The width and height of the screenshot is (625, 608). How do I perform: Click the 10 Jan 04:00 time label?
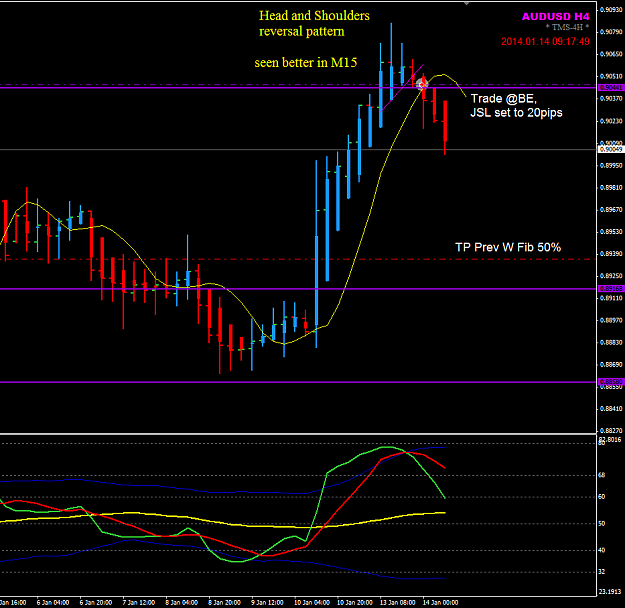point(312,602)
